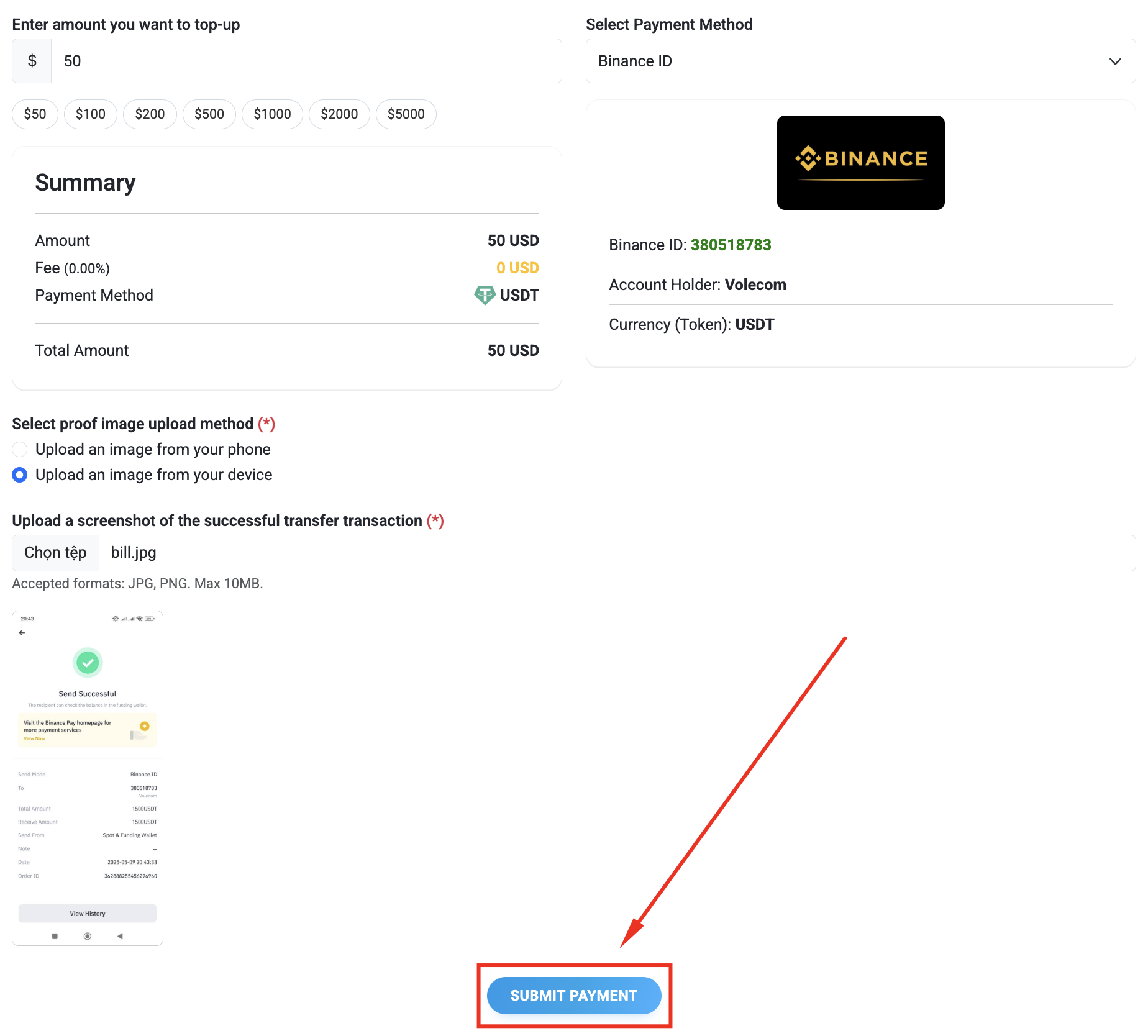This screenshot has width=1148, height=1036.
Task: Click the bill.jpg file name field
Action: [617, 553]
